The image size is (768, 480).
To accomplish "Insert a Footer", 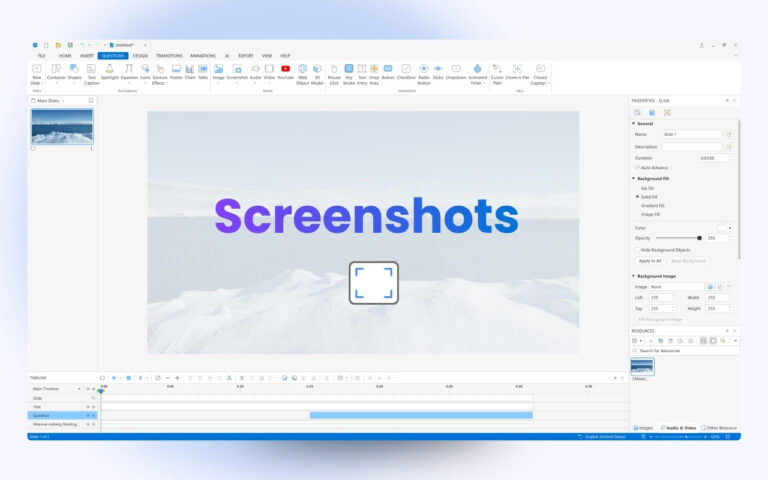I will click(176, 72).
